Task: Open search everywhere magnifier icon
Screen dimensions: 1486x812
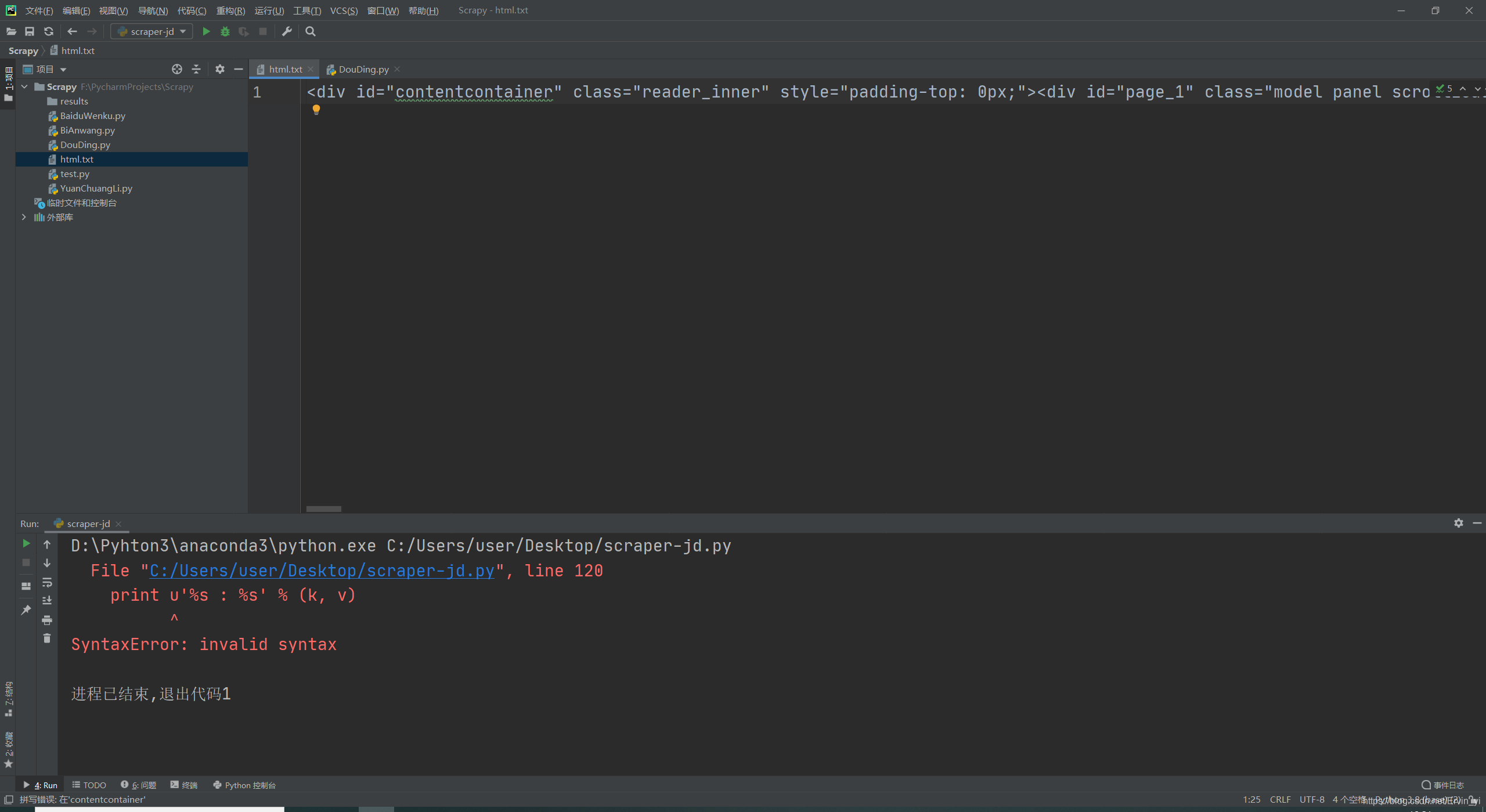Action: point(311,31)
